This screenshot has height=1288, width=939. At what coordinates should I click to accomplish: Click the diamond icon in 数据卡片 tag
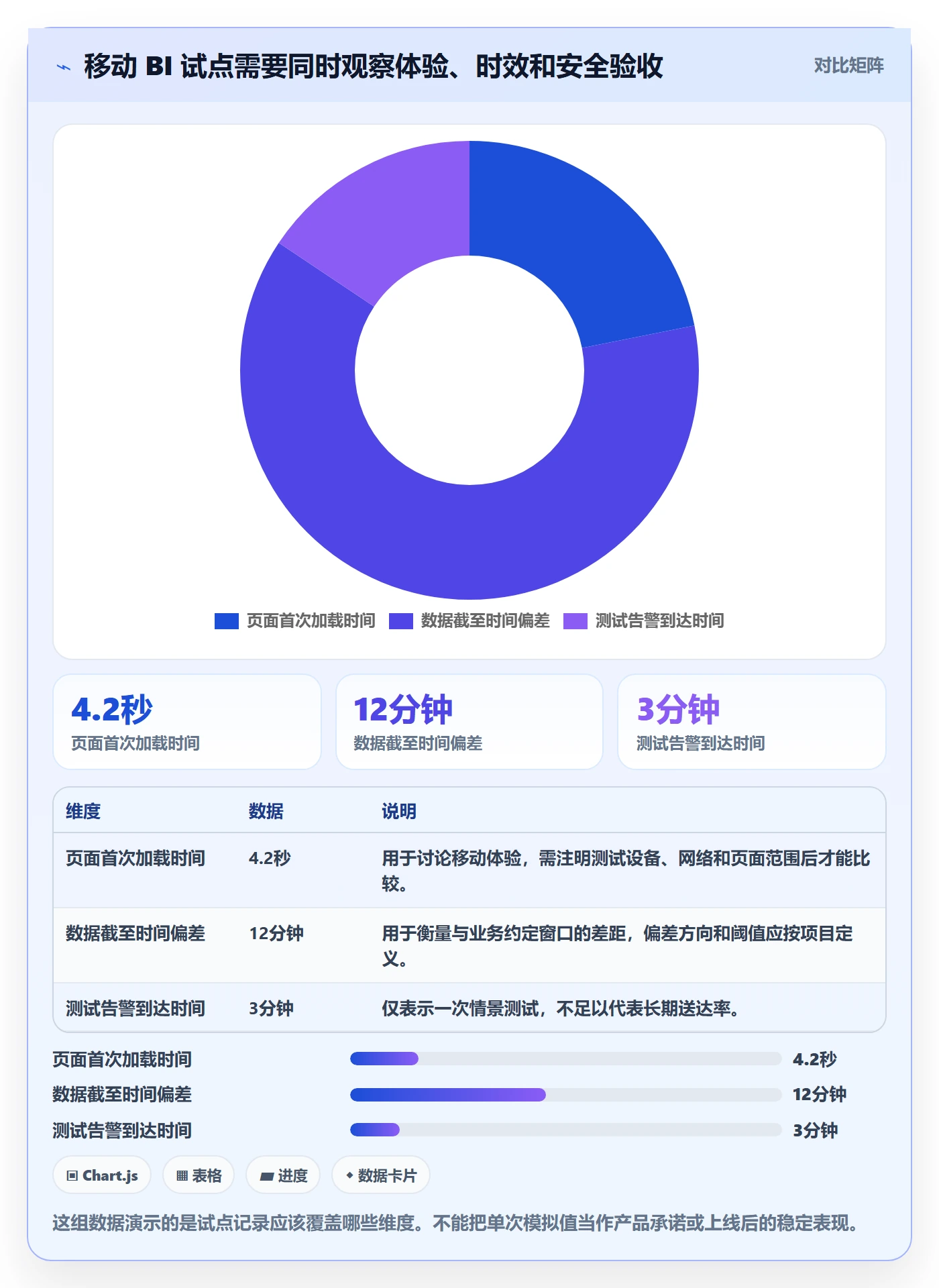point(349,1175)
